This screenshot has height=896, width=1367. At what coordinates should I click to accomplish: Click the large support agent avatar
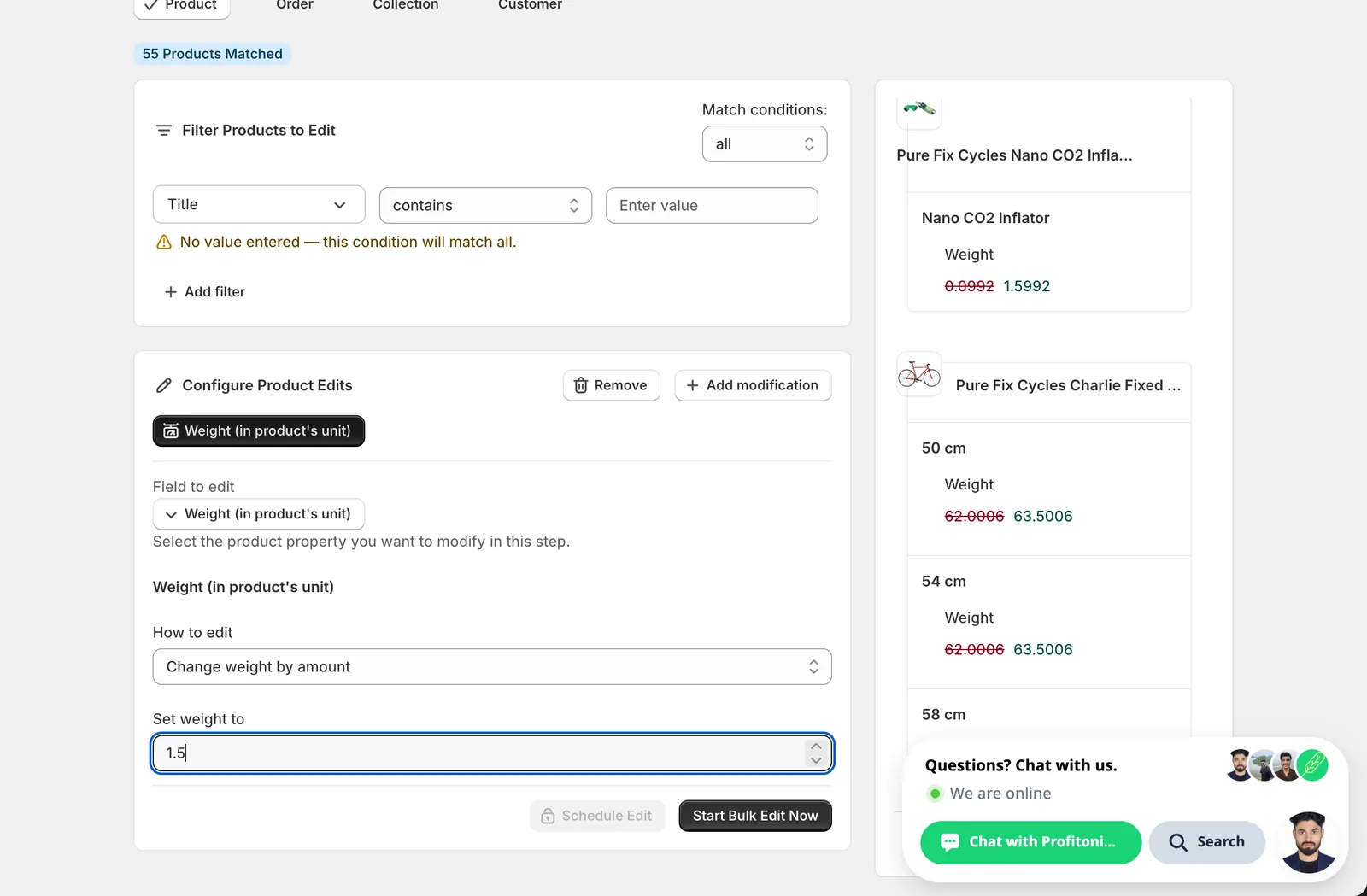pyautogui.click(x=1308, y=842)
